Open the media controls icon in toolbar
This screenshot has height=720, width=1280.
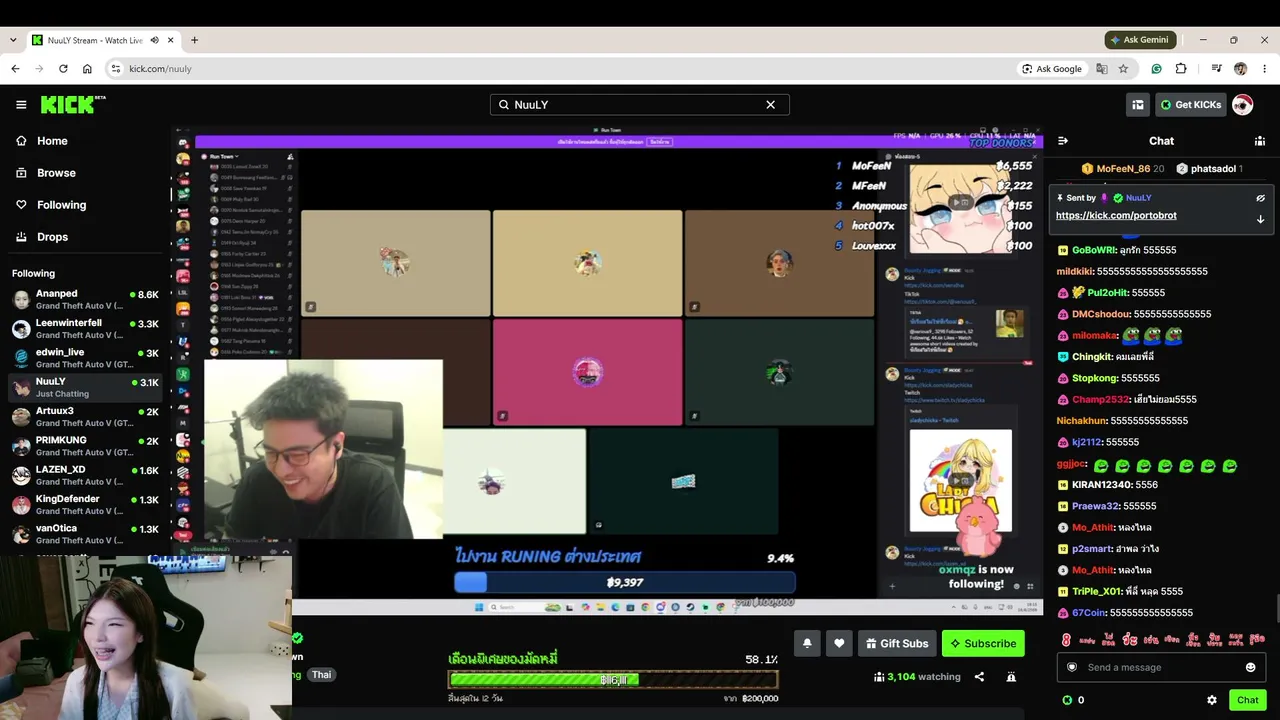point(1216,69)
